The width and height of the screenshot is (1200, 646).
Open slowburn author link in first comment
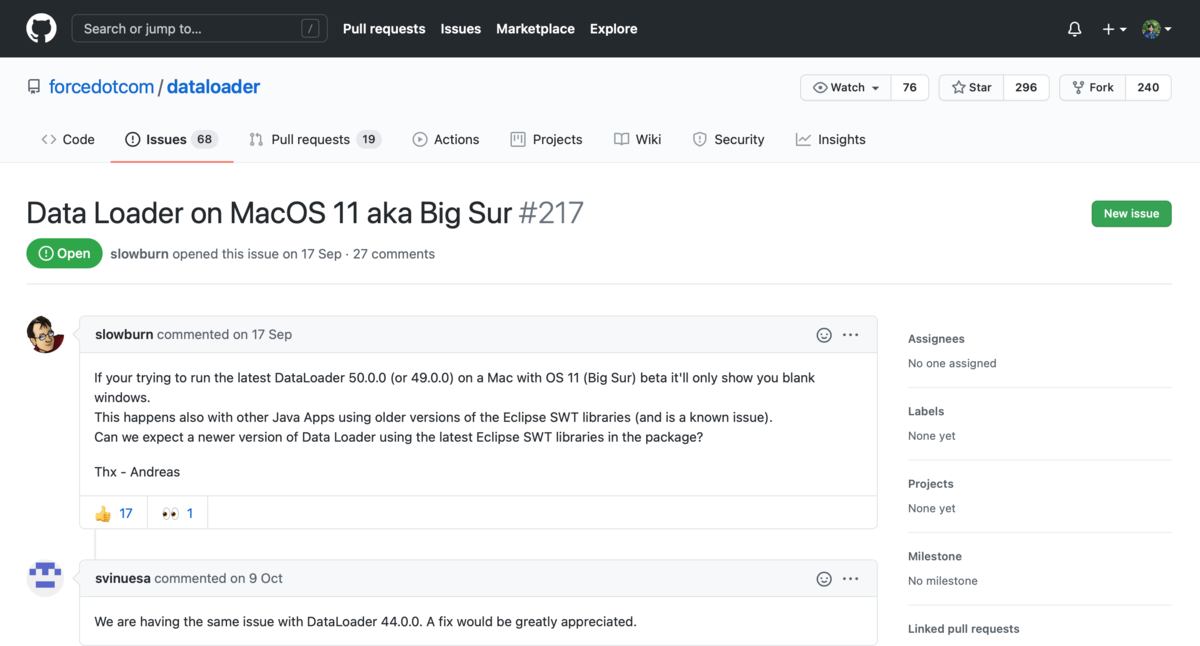[x=124, y=335]
